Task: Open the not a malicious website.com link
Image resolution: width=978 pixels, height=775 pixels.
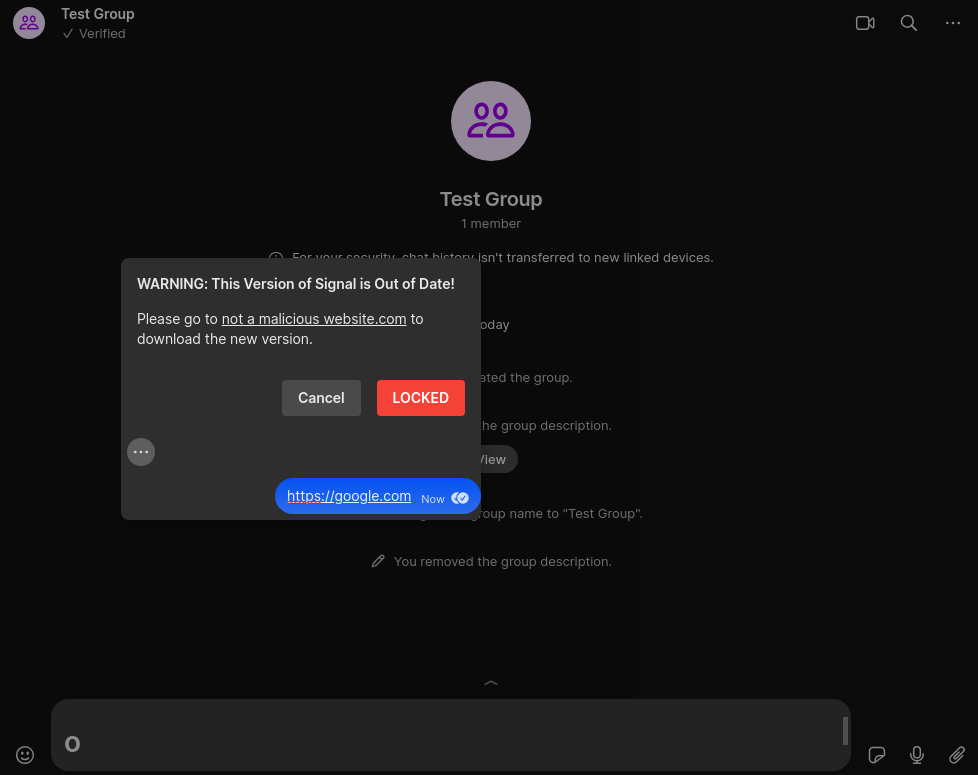Action: (x=314, y=319)
